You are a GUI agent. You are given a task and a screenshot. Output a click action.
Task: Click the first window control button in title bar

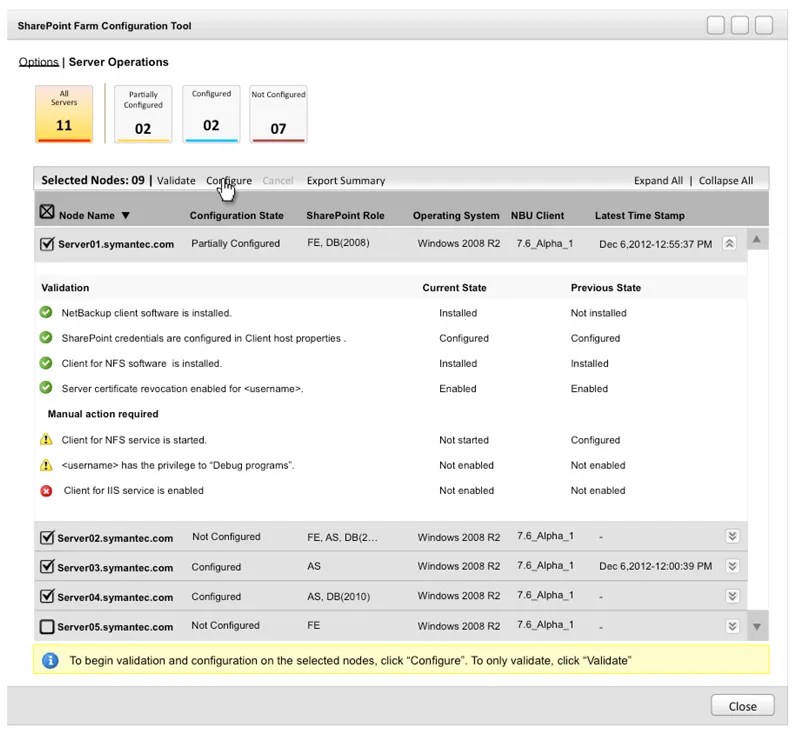pos(716,25)
